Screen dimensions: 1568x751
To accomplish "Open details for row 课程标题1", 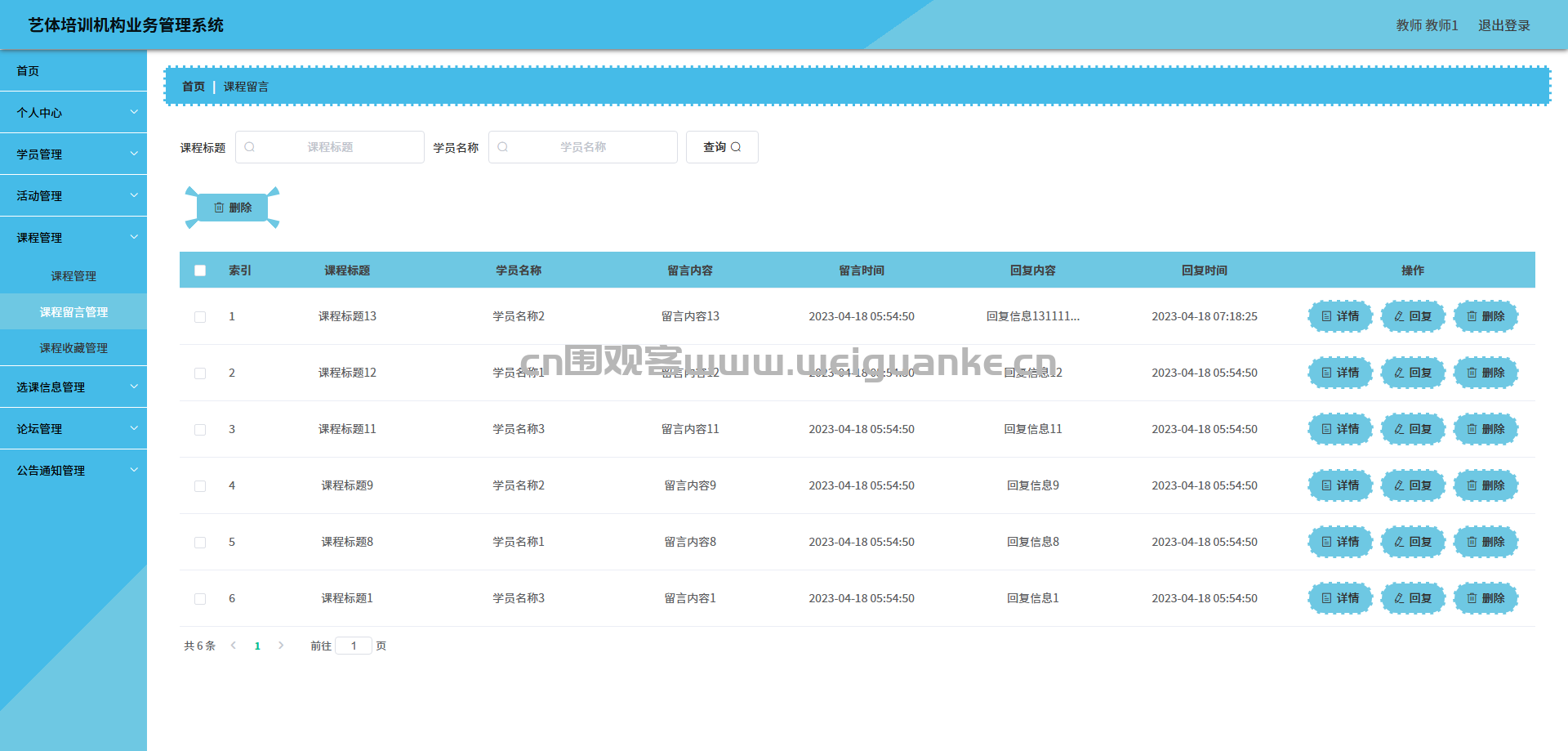I will click(x=1340, y=598).
